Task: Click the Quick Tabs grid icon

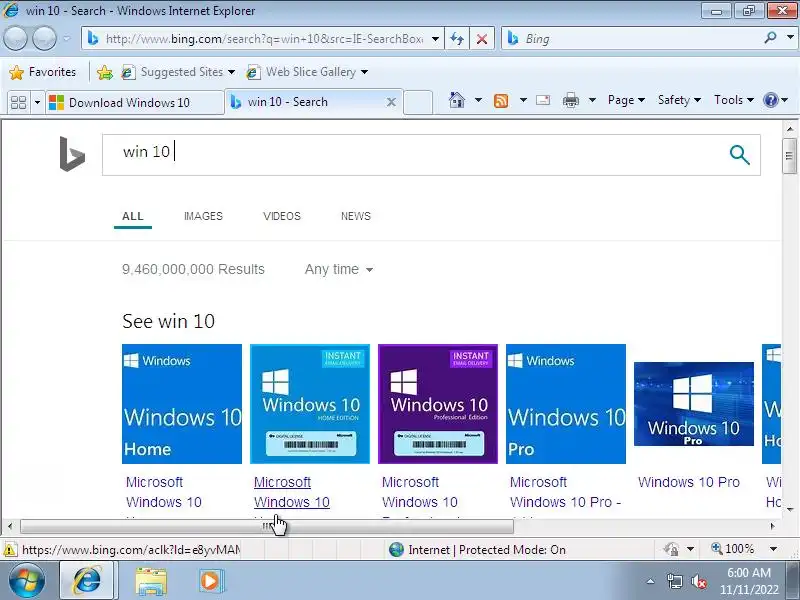Action: pos(18,103)
